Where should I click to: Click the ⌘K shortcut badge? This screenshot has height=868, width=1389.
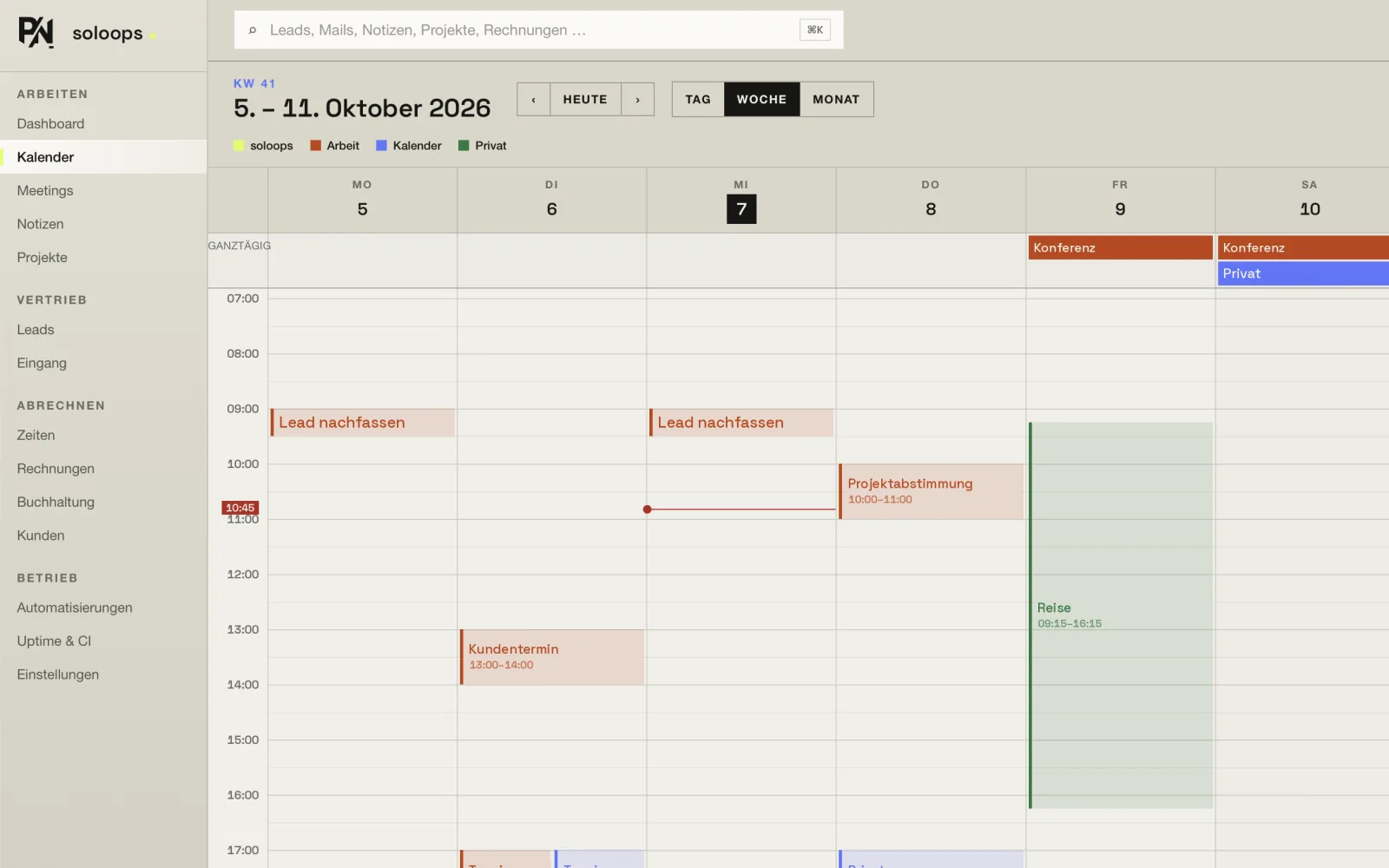[814, 30]
